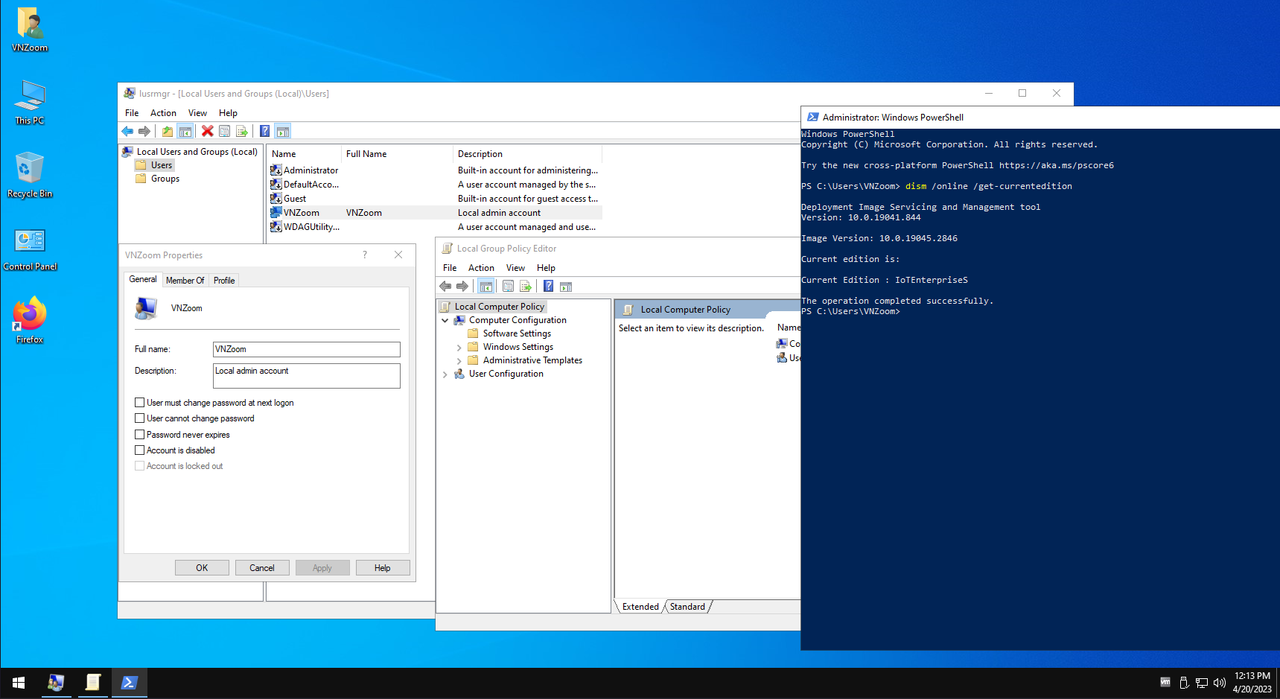Click volume icon in system tray

coord(1219,683)
